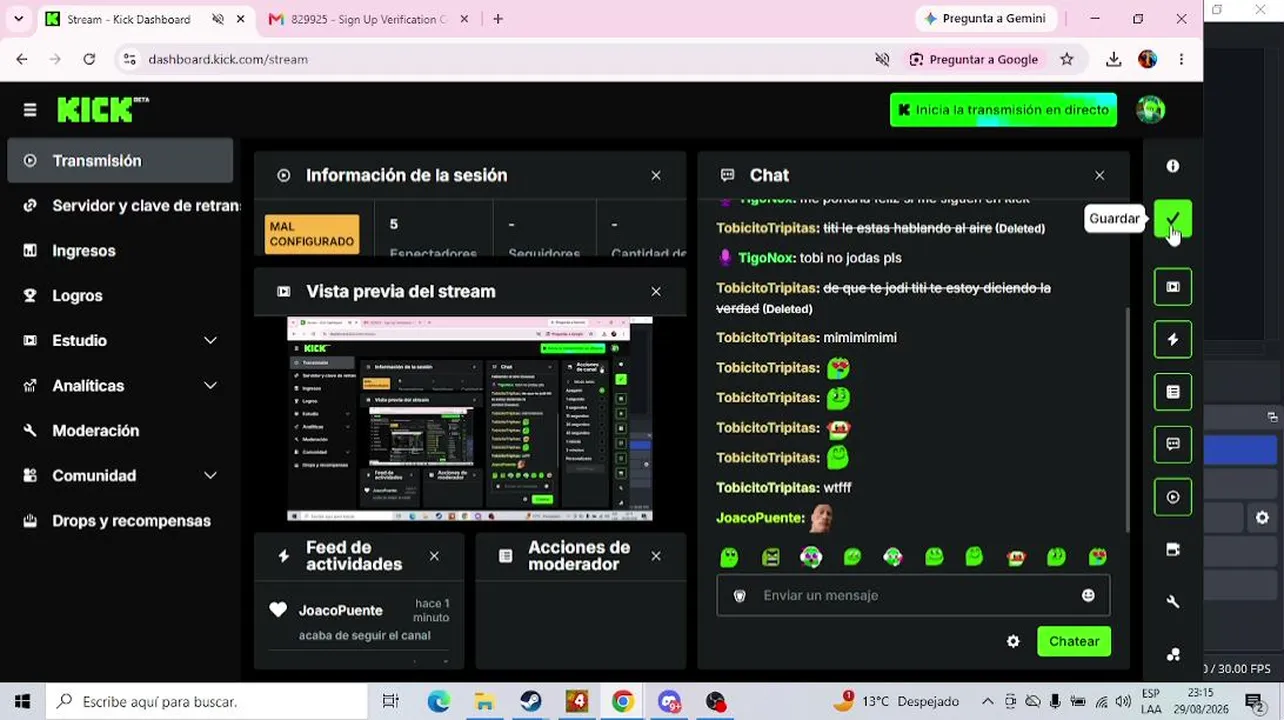The height and width of the screenshot is (720, 1284).
Task: Open the Chrome tab search dropdown
Action: (x=18, y=19)
